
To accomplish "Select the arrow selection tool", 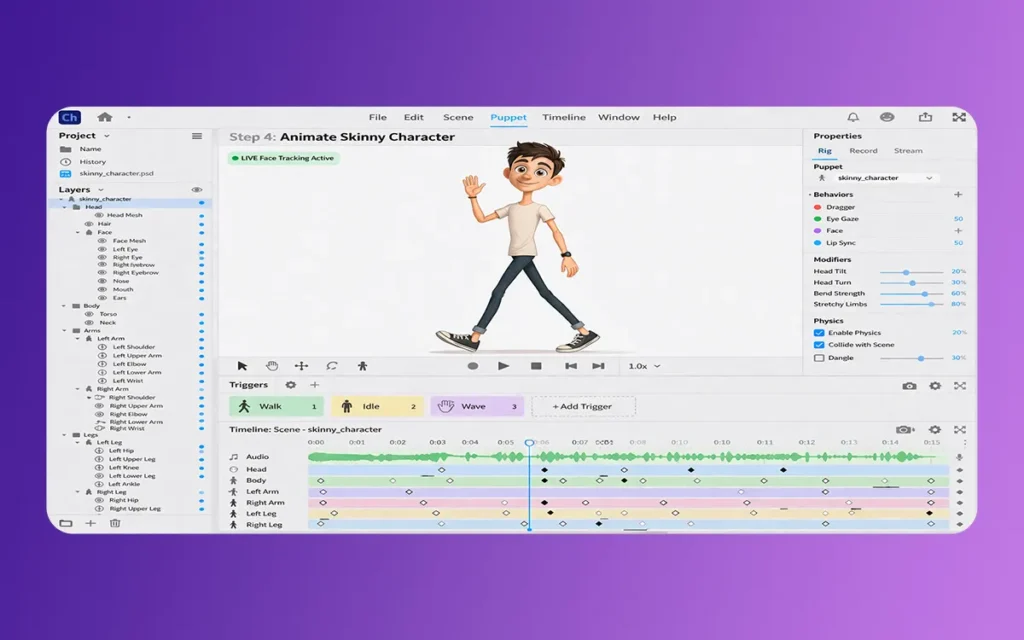I will 242,366.
